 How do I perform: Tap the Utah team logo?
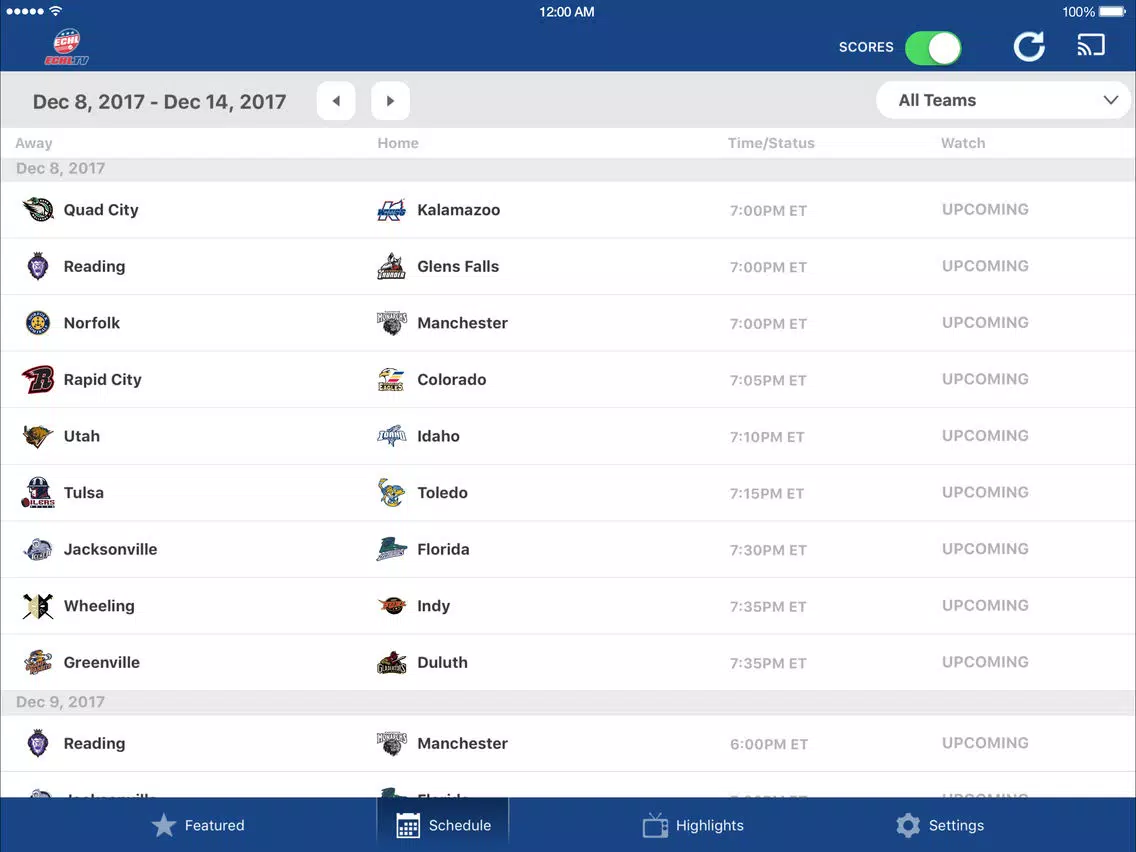tap(38, 436)
